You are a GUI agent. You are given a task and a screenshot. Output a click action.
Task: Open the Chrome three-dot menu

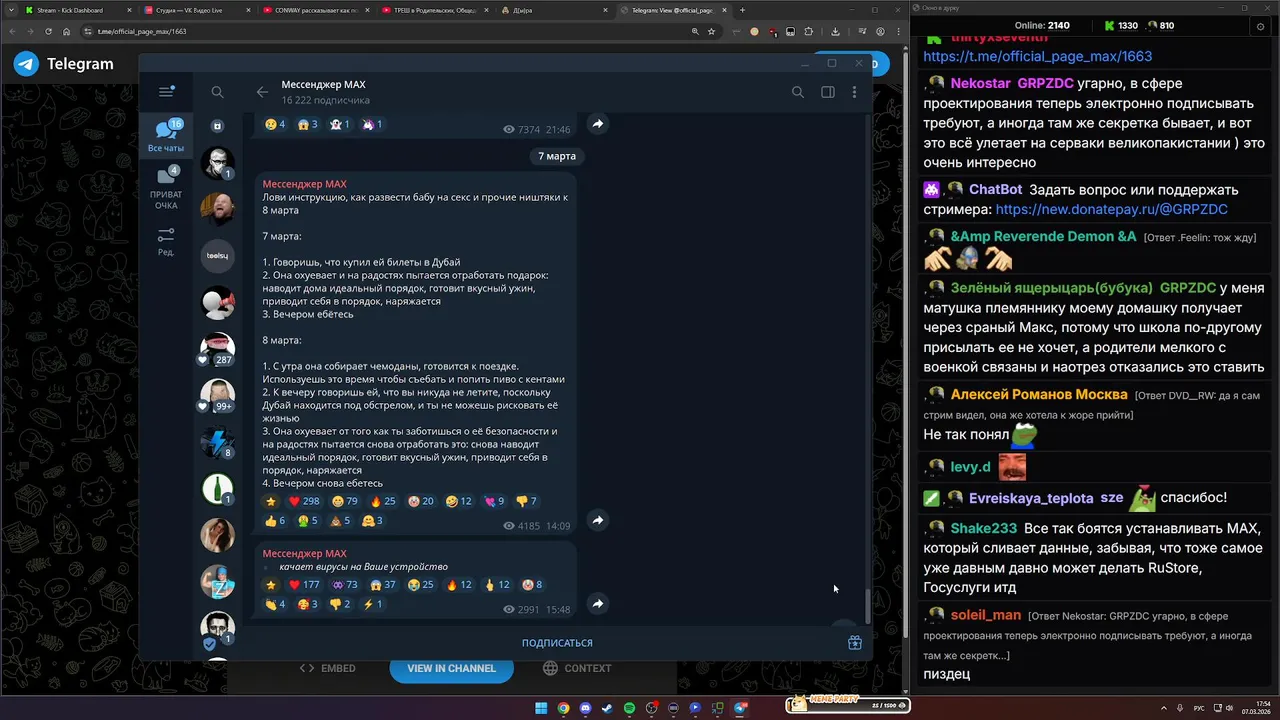point(897,31)
